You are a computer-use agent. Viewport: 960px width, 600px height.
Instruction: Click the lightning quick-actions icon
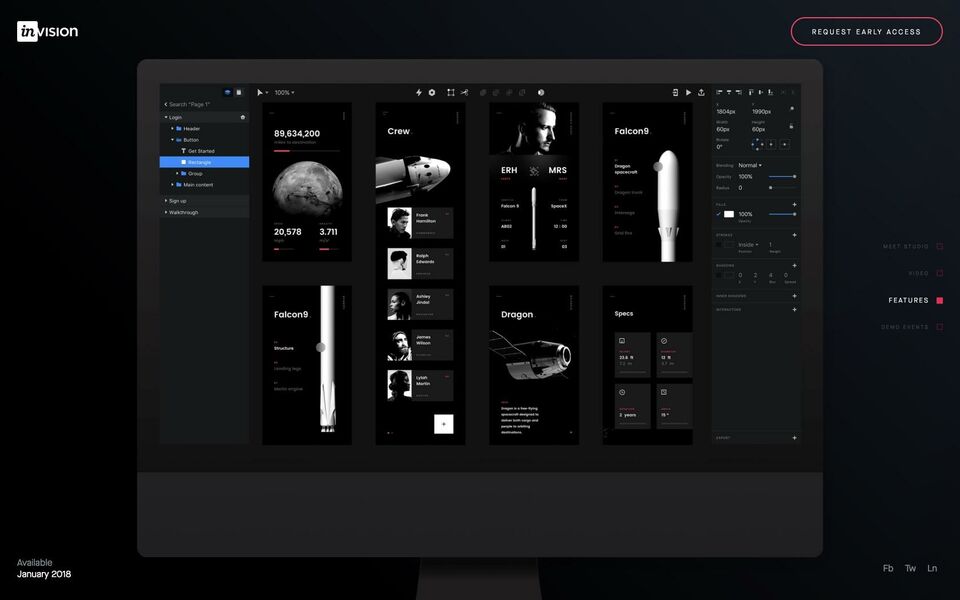tap(418, 91)
